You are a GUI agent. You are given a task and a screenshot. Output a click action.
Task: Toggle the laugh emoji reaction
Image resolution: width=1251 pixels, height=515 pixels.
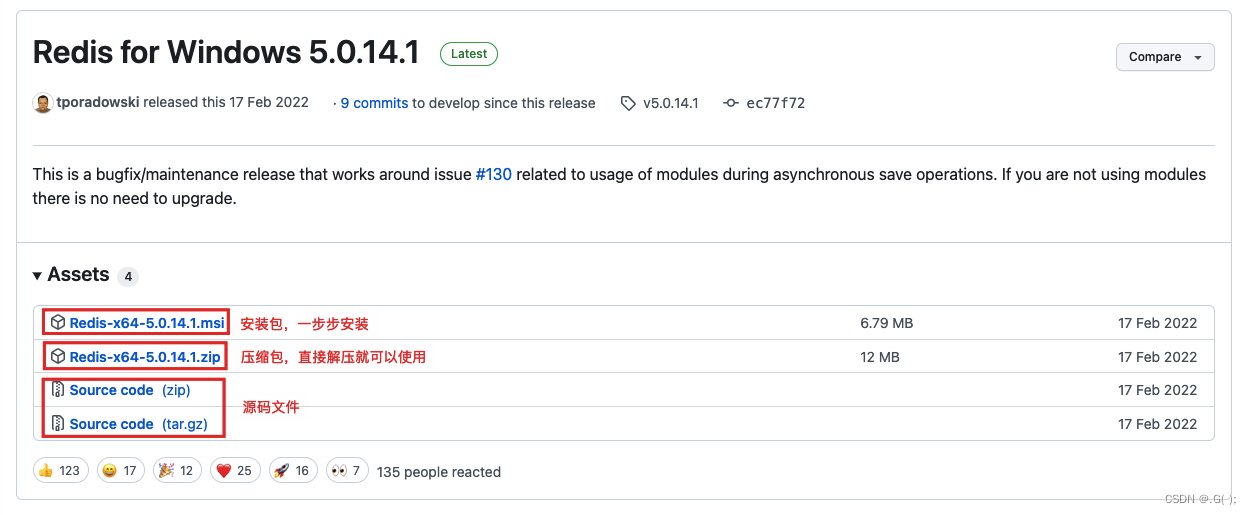coord(119,471)
